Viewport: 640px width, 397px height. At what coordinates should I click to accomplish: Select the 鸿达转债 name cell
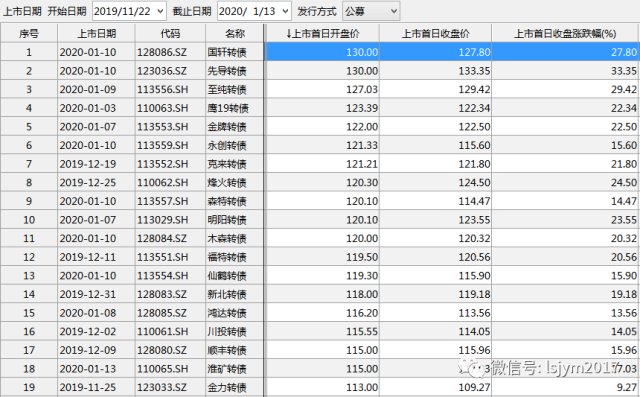click(235, 313)
